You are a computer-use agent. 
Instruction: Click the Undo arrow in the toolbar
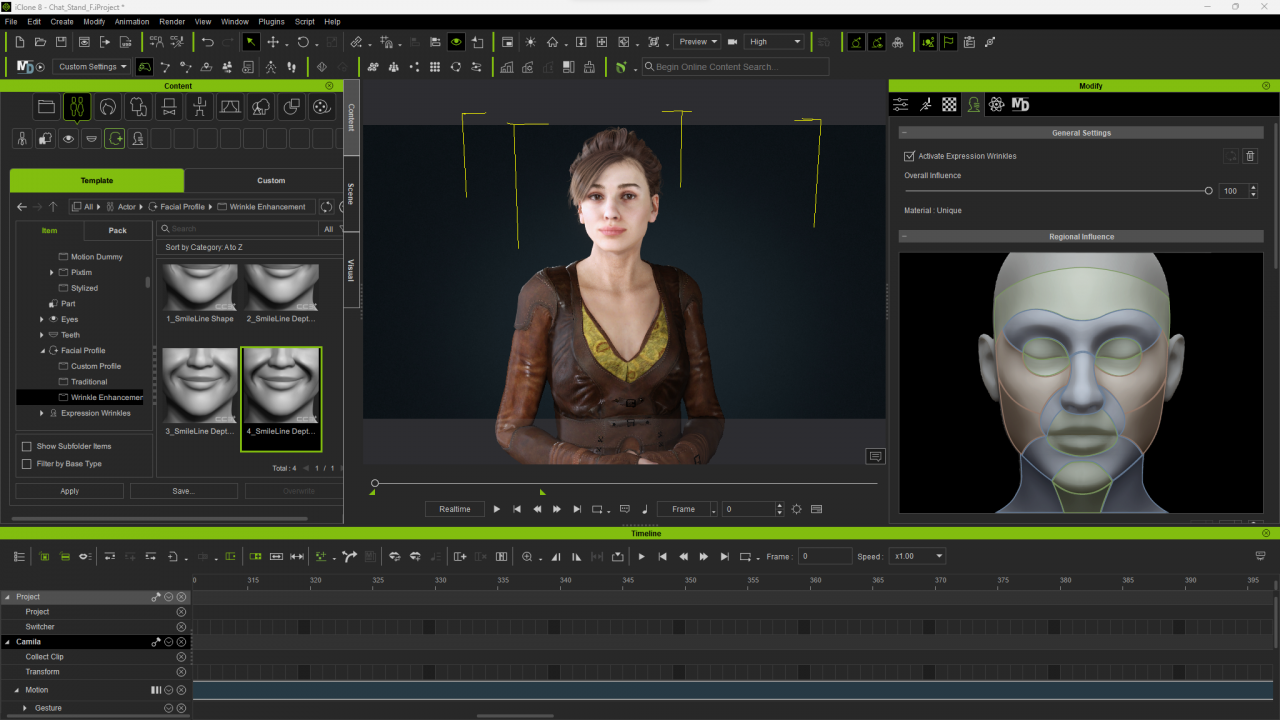(207, 42)
